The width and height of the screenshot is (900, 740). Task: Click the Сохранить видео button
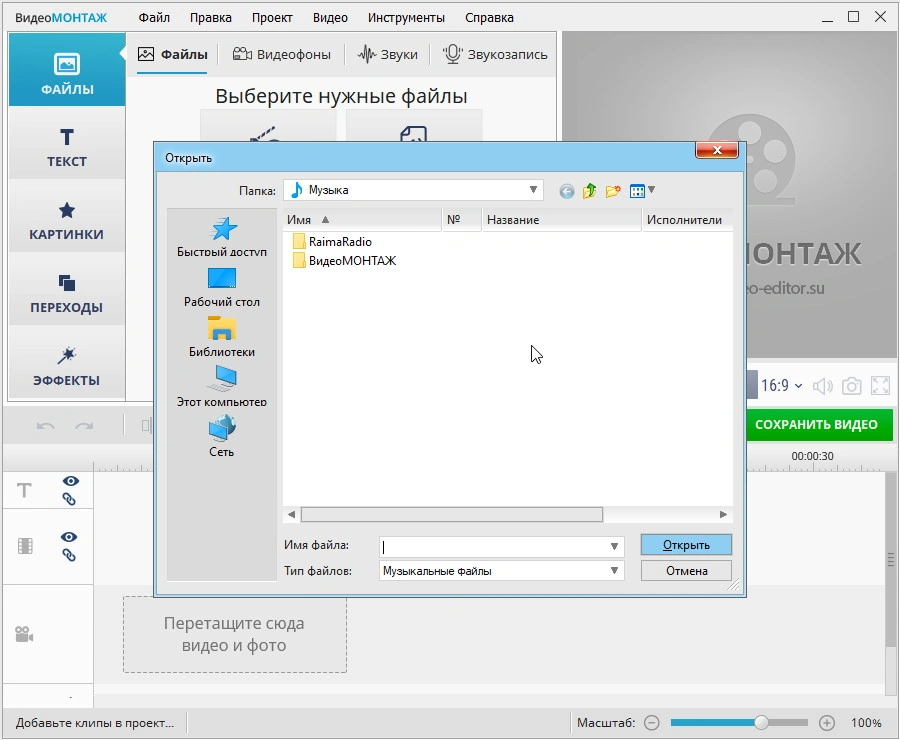coord(816,424)
